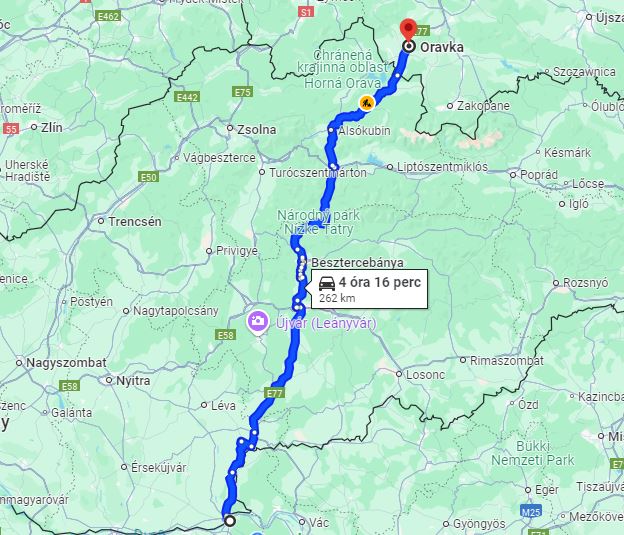The image size is (624, 535).
Task: Click the car icon in the travel time box
Action: click(327, 283)
